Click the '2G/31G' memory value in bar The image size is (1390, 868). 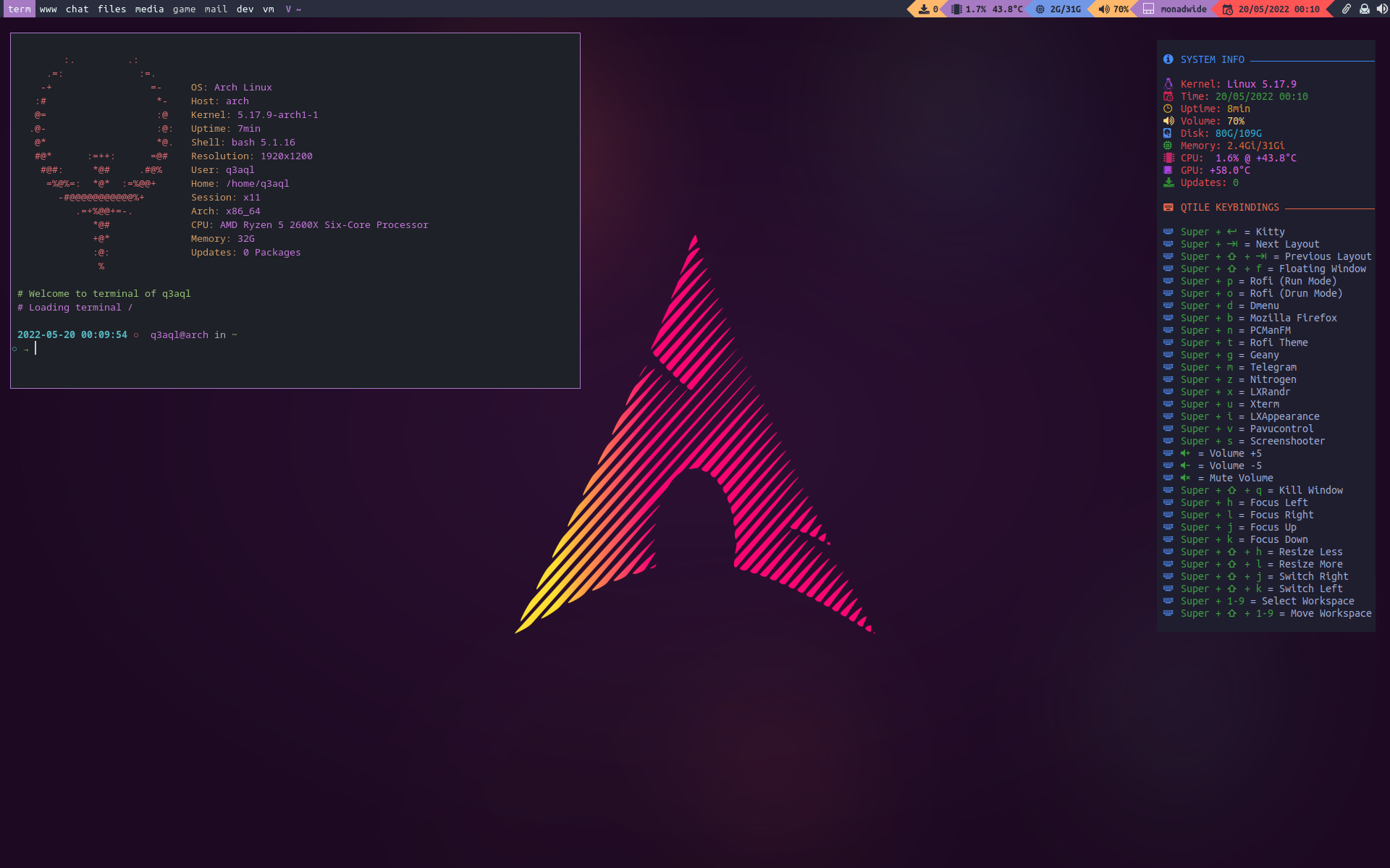1066,9
